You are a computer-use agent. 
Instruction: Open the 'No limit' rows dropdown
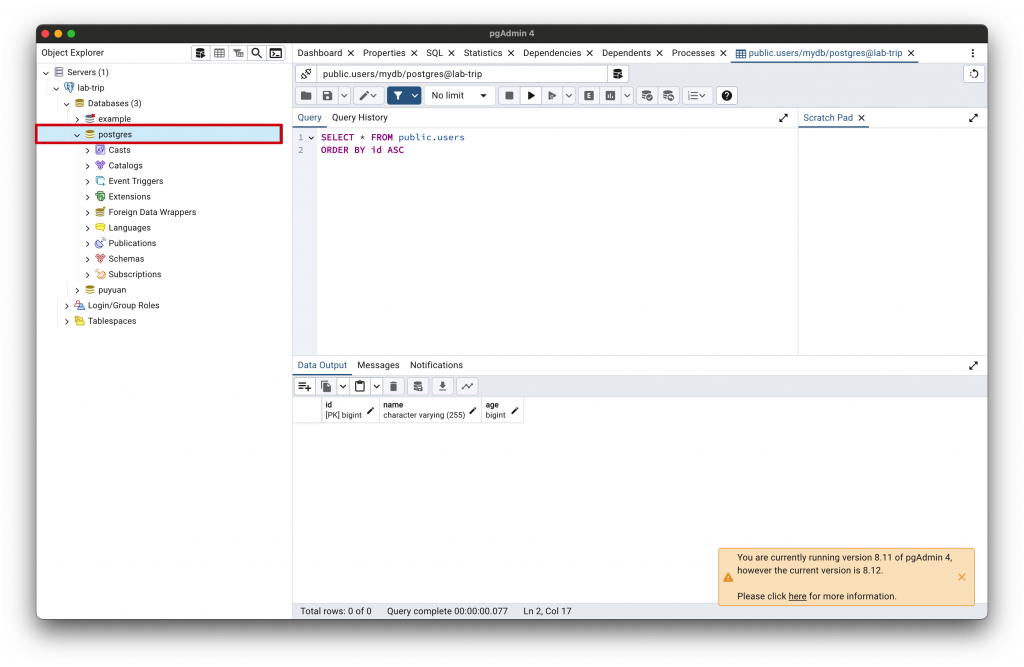(x=459, y=95)
